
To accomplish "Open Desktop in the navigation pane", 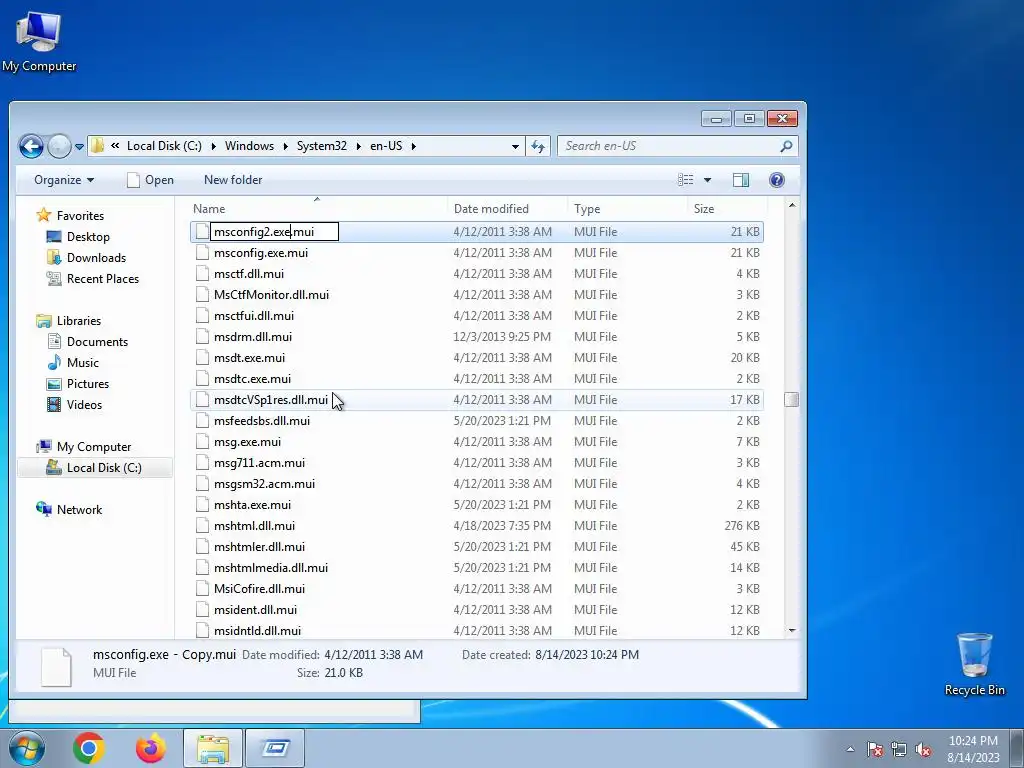I will tap(88, 237).
